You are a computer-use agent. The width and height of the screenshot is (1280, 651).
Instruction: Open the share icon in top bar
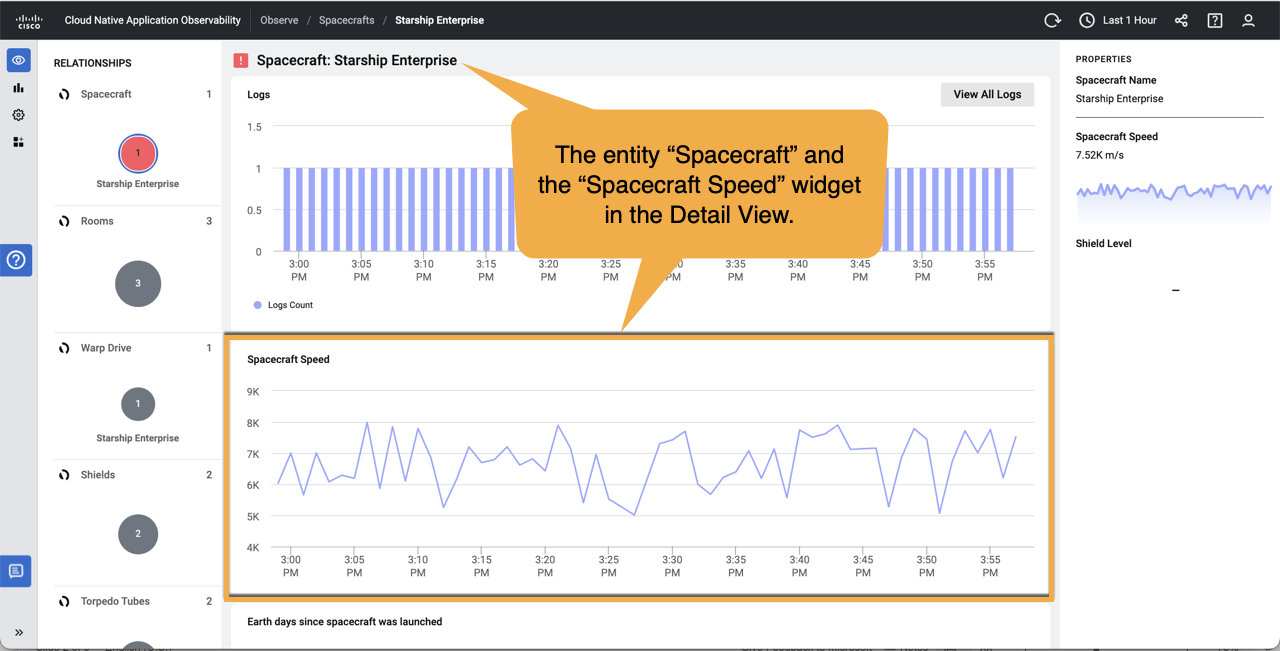pyautogui.click(x=1181, y=20)
